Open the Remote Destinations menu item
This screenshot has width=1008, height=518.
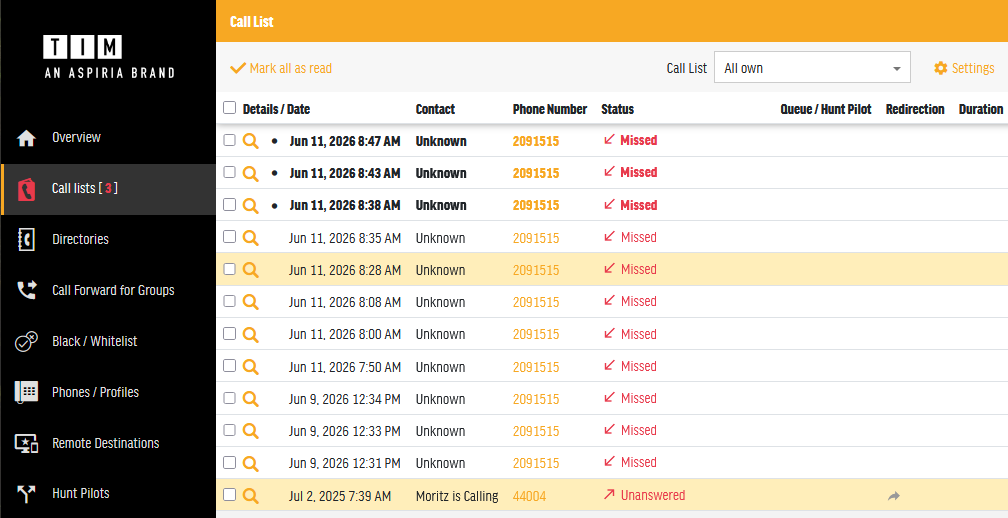pos(108,443)
